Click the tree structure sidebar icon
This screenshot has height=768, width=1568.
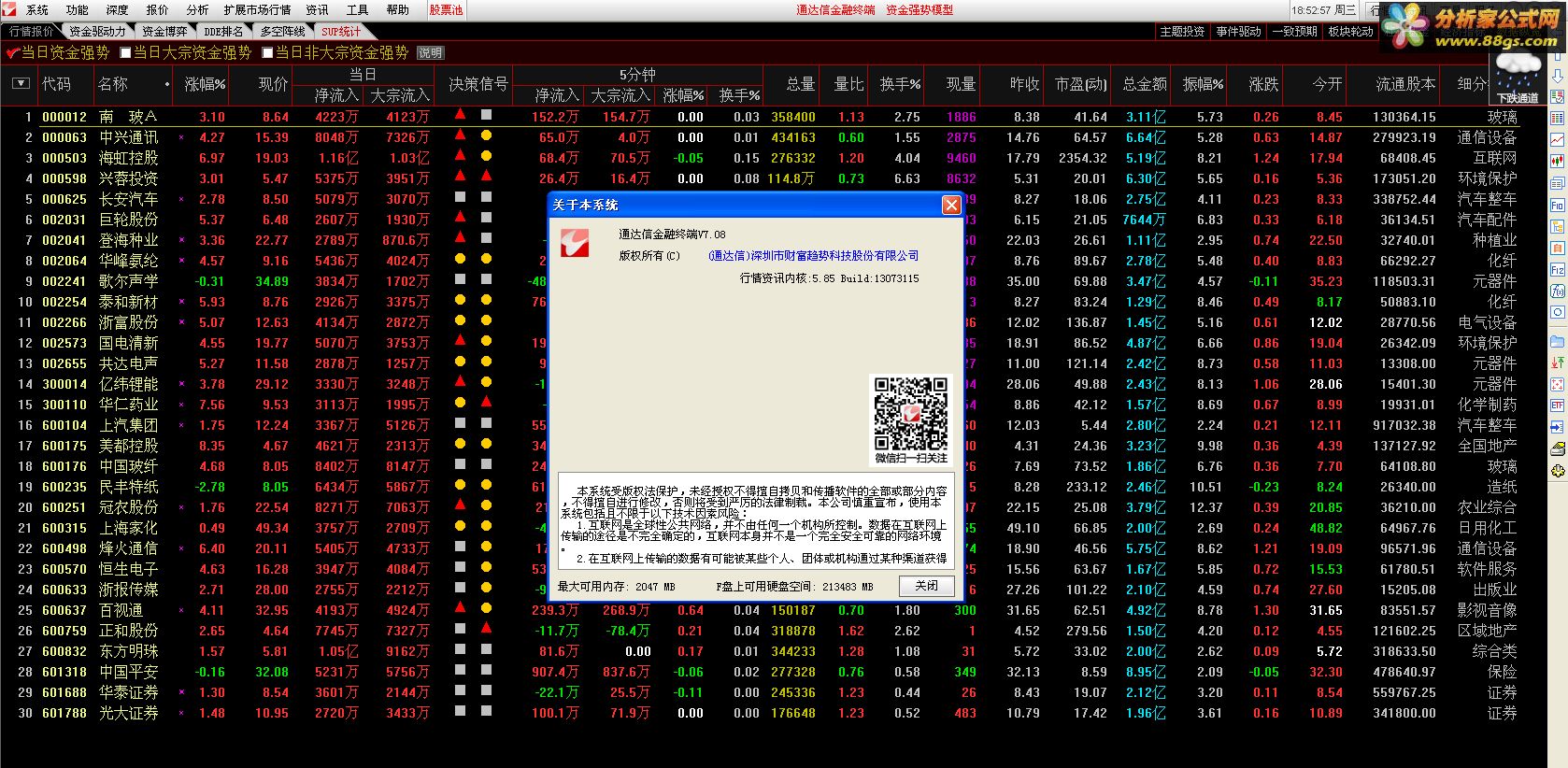tap(1558, 226)
